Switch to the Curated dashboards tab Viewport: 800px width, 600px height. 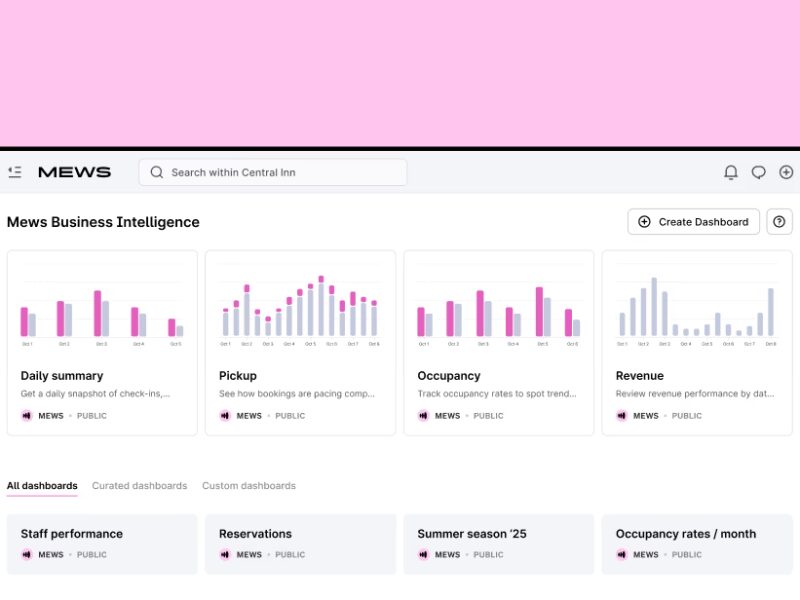tap(139, 486)
